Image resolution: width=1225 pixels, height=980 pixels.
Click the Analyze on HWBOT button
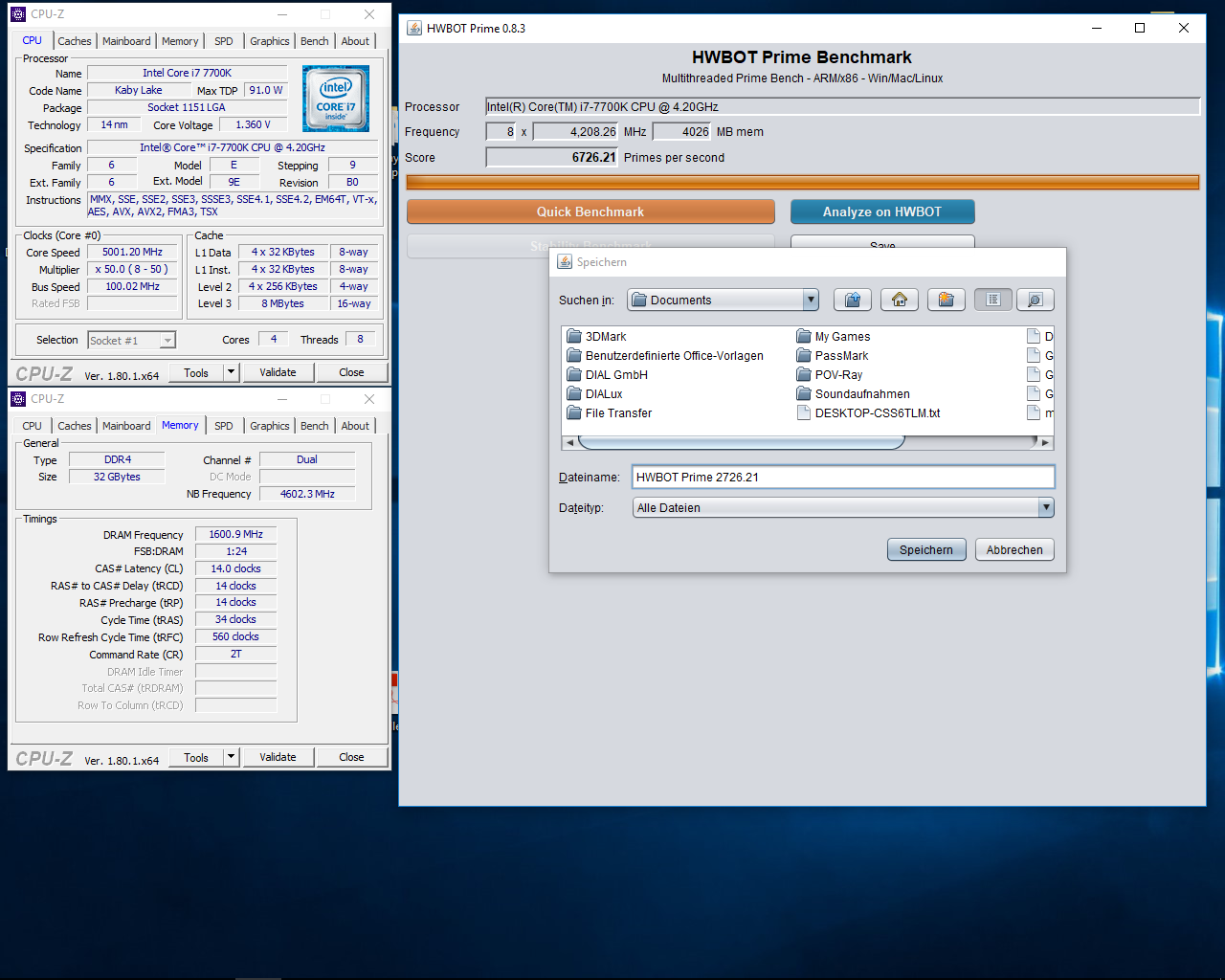tap(882, 212)
